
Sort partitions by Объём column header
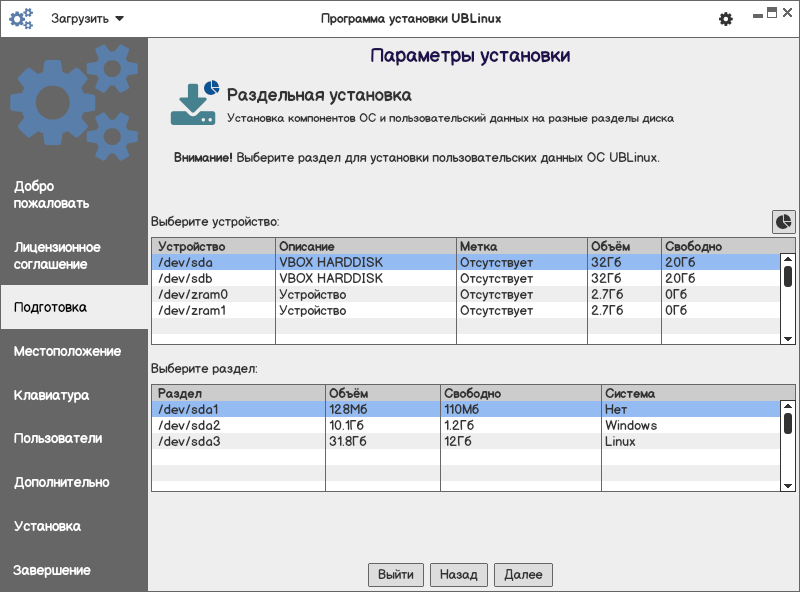383,393
